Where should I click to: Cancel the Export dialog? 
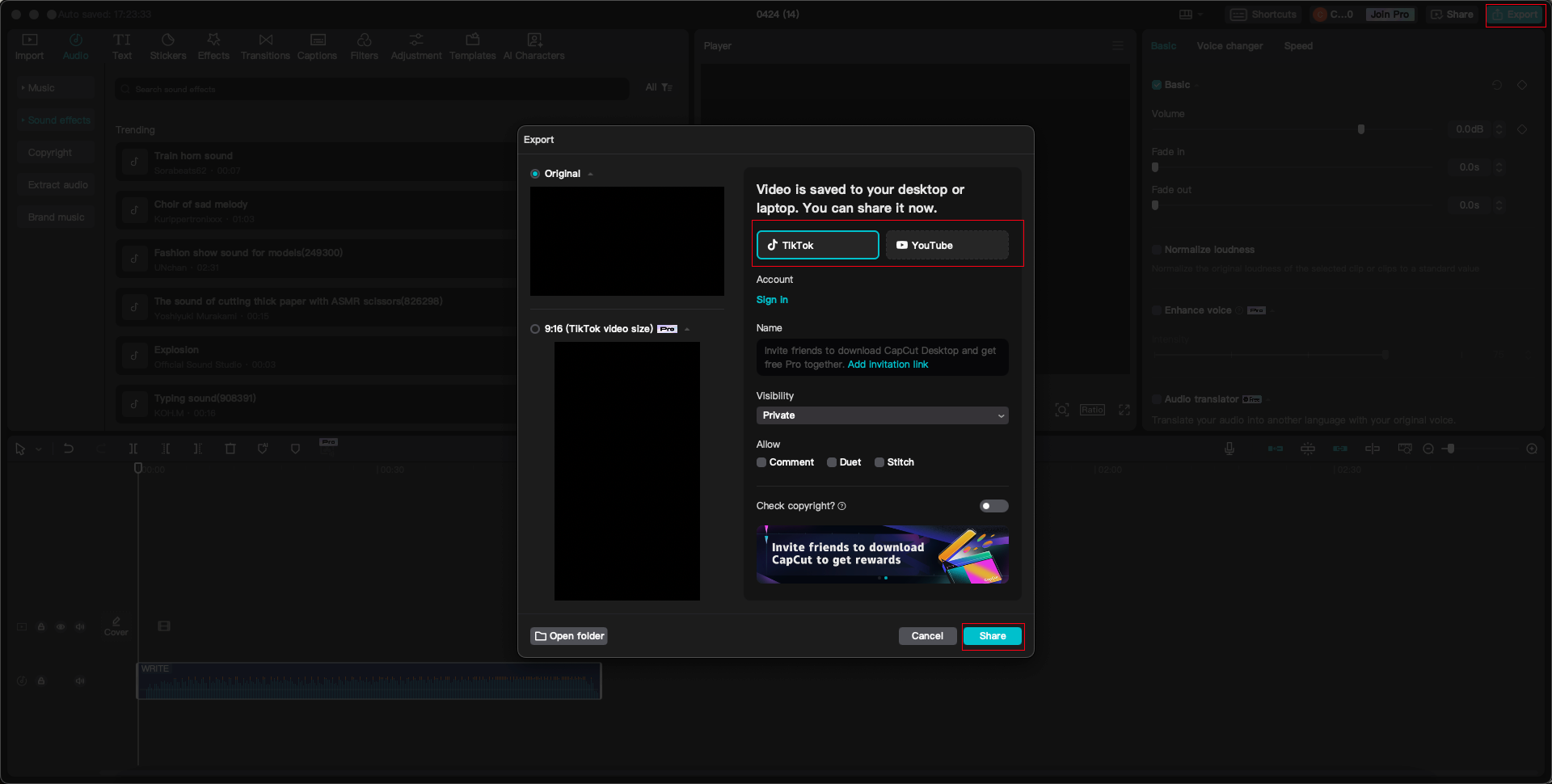[927, 636]
